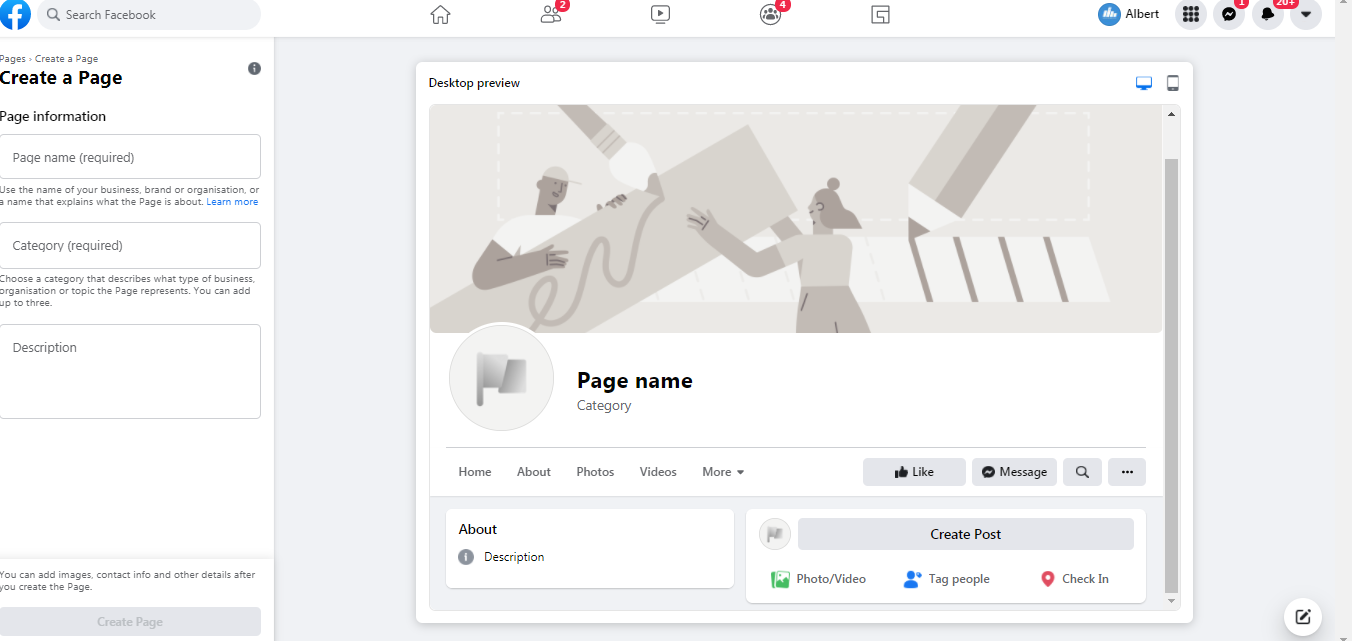The height and width of the screenshot is (641, 1352).
Task: Open the apps grid menu
Action: pyautogui.click(x=1190, y=15)
